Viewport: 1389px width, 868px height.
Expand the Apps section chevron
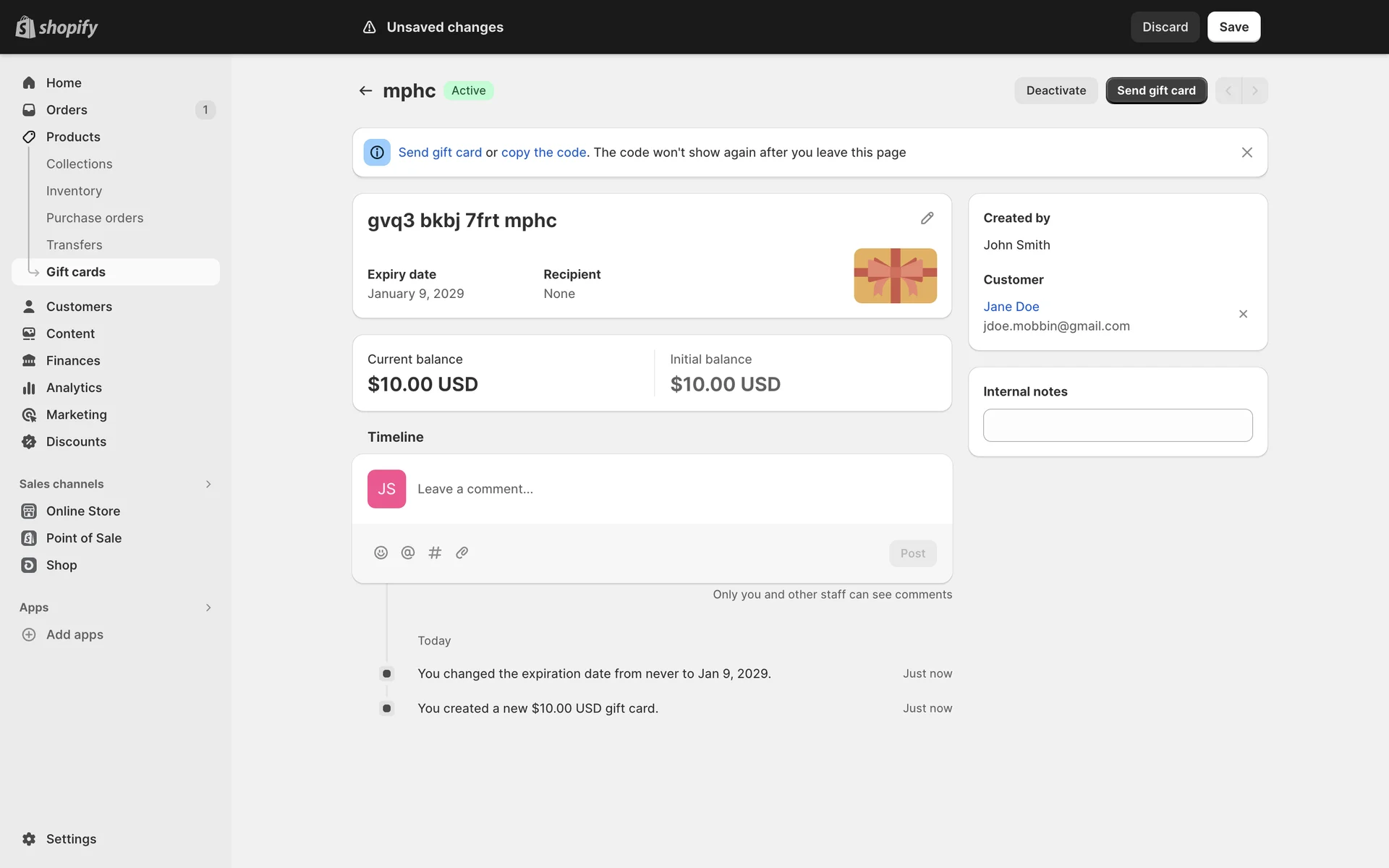pos(208,608)
